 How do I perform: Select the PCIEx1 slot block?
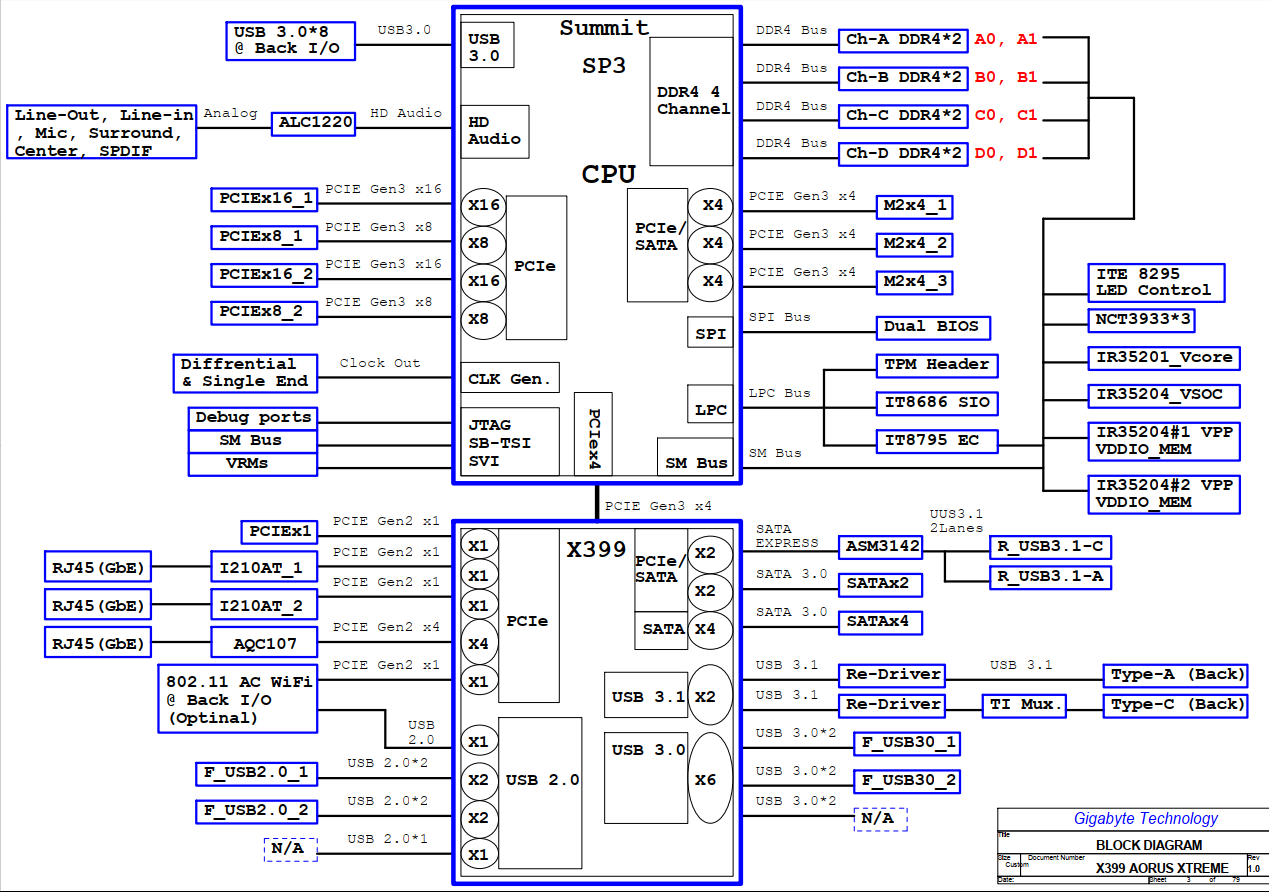(279, 532)
